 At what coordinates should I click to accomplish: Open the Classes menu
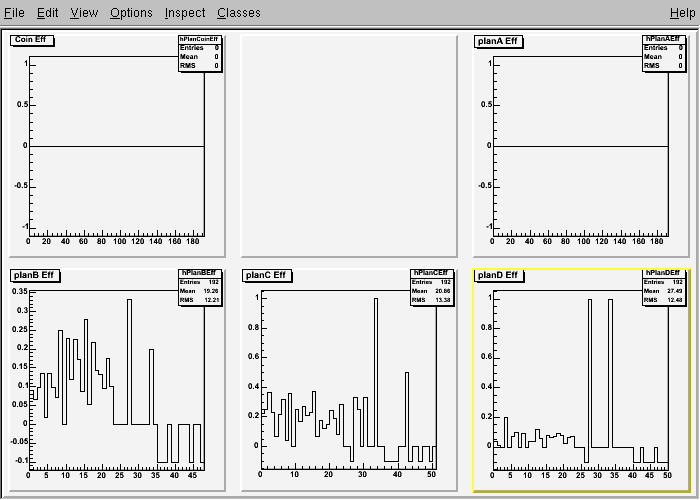click(x=239, y=12)
